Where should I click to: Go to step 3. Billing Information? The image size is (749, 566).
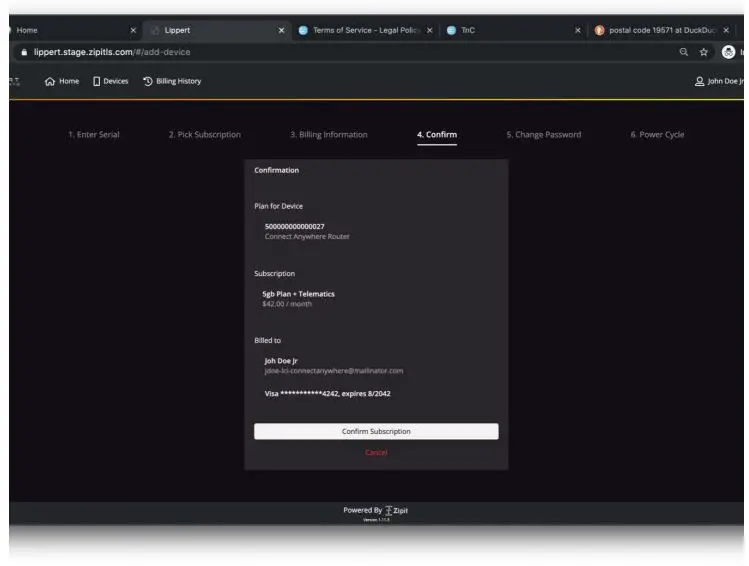[x=329, y=135]
